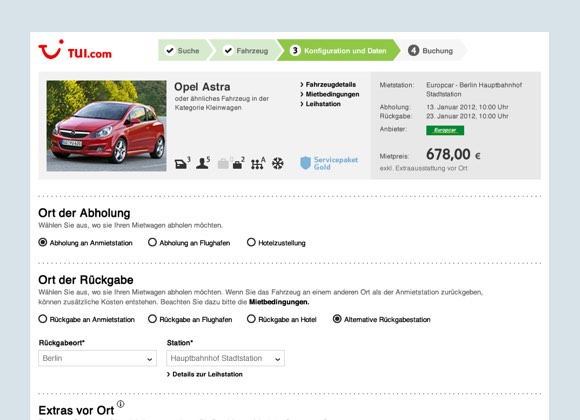Select Abholung an Flughafen radio option

tap(152, 242)
